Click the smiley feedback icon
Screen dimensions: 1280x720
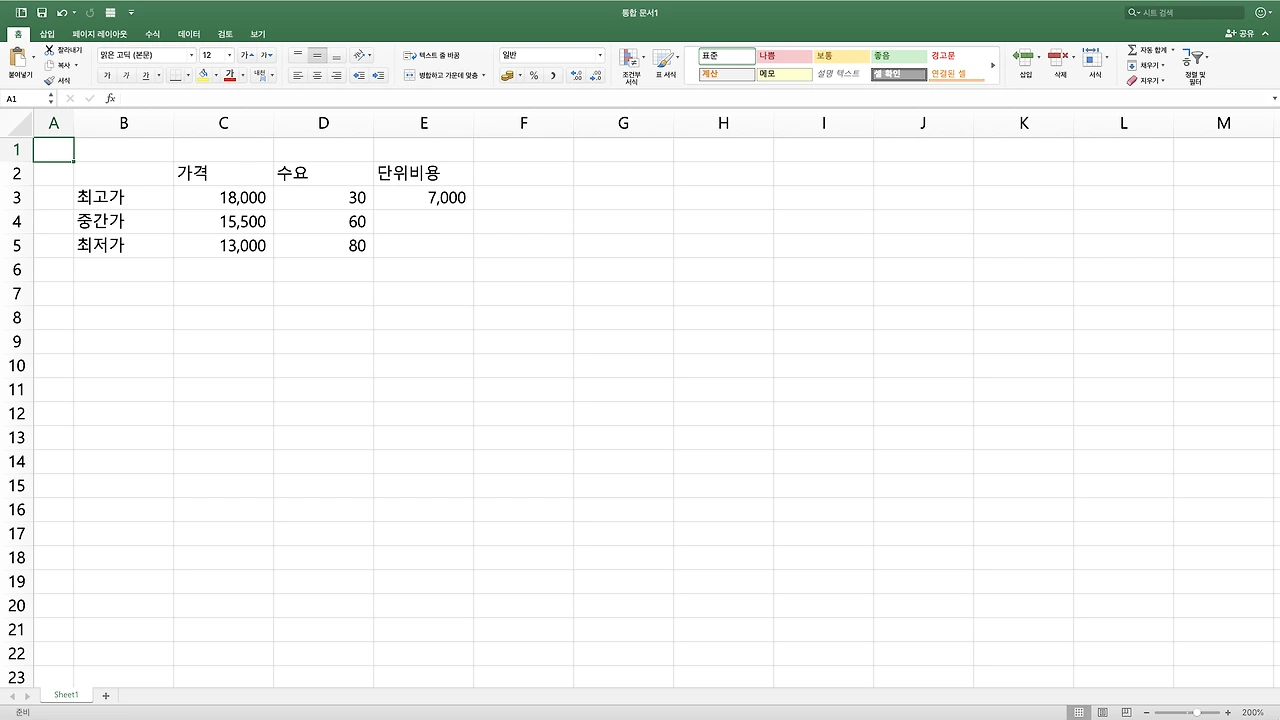click(1259, 13)
